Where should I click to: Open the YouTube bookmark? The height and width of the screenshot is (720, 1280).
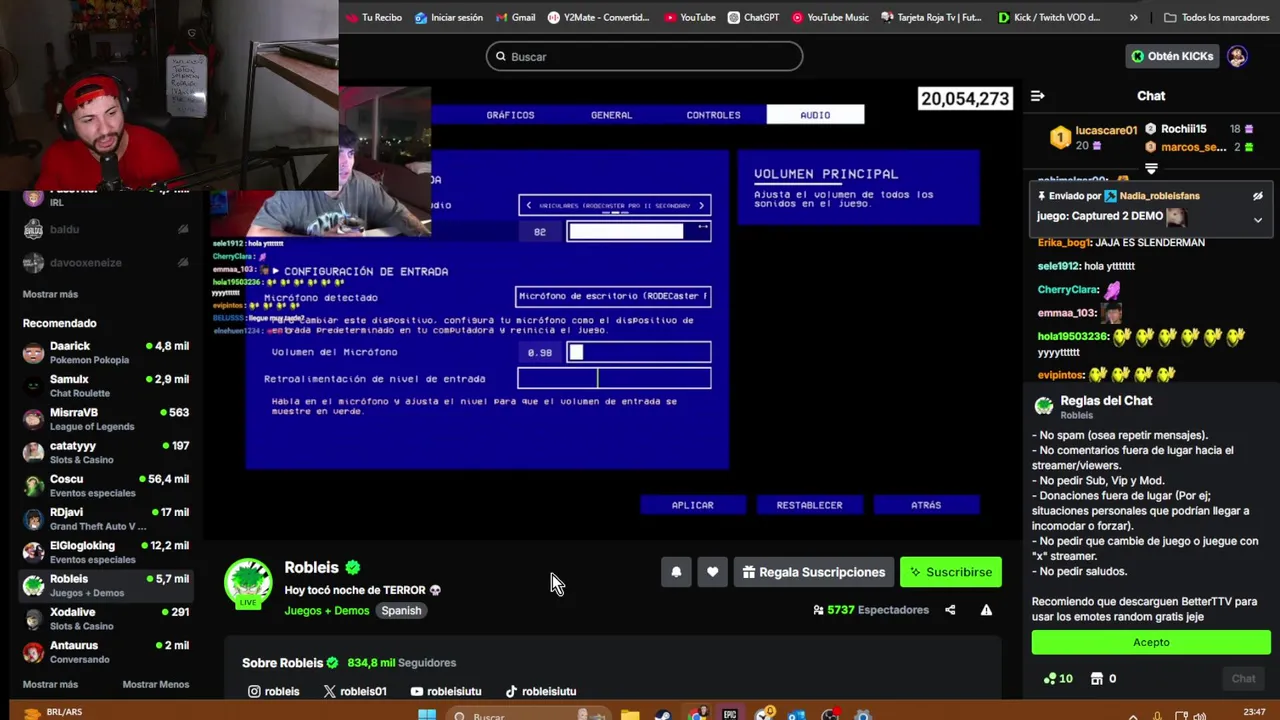(689, 17)
